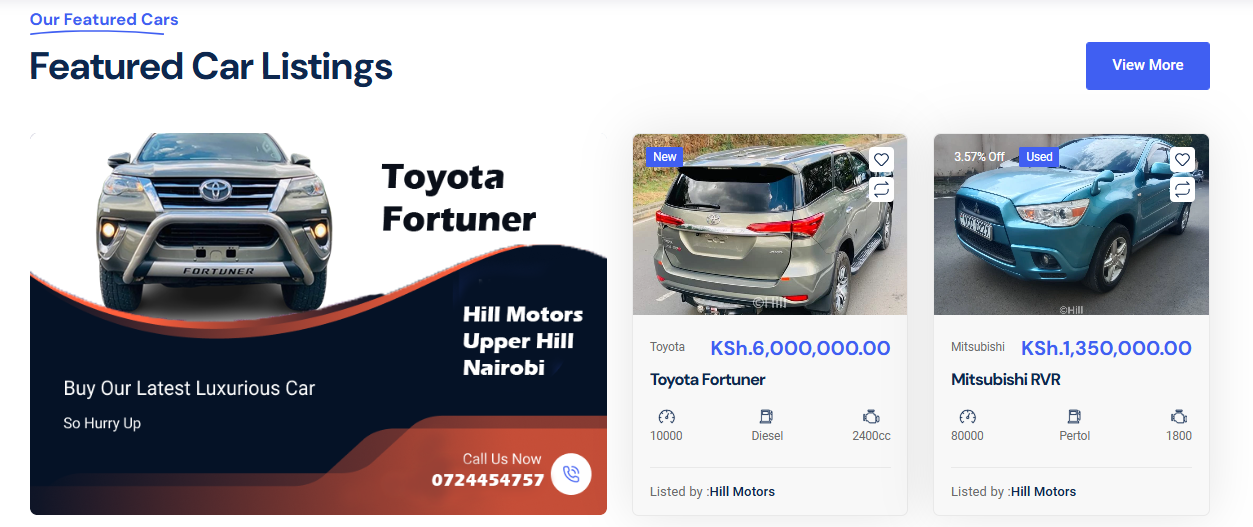Viewport: 1253px width, 527px height.
Task: Favorite the Mitsubishi RVR with heart icon
Action: pyautogui.click(x=1182, y=160)
